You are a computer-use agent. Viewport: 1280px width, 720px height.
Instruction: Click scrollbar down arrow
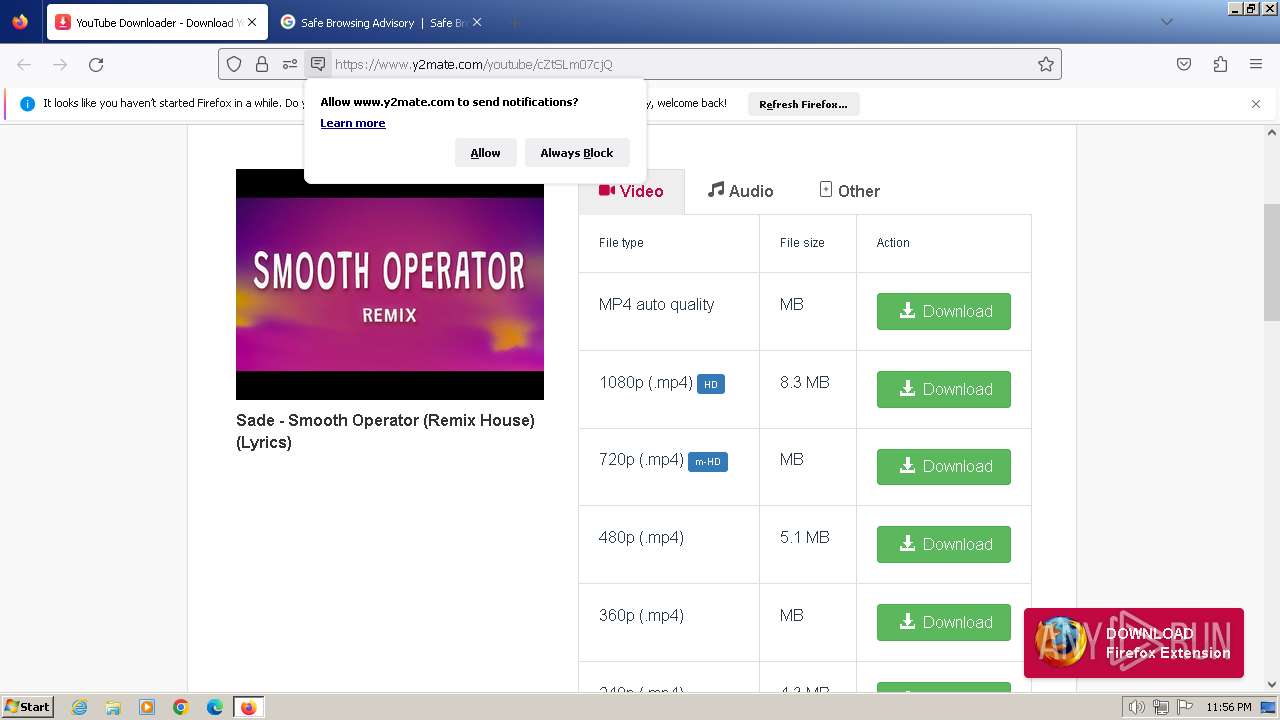(1272, 685)
